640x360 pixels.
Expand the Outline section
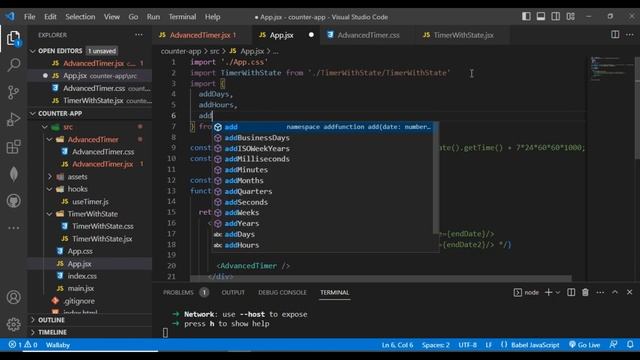(90, 320)
